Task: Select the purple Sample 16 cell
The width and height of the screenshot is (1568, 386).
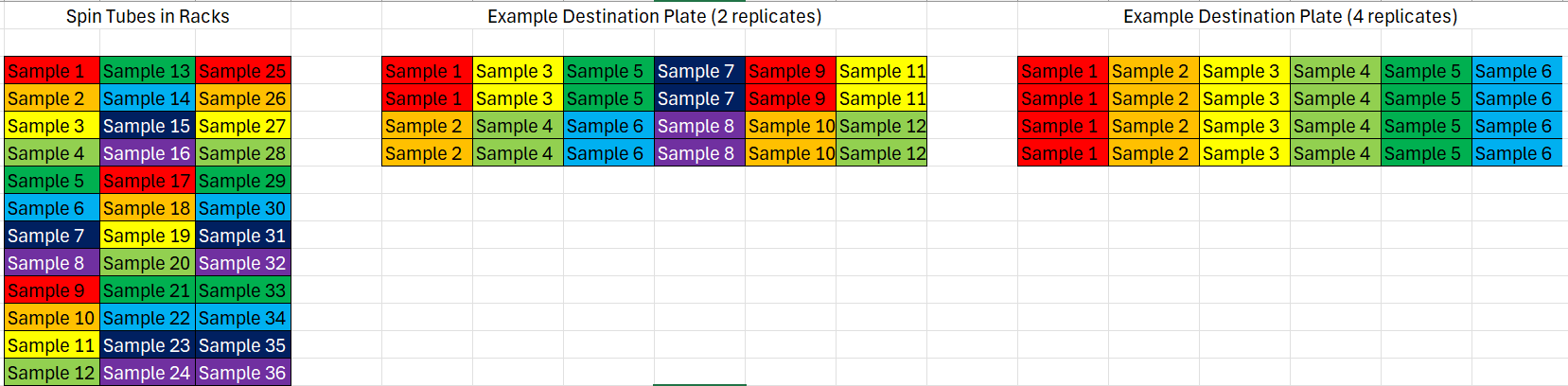Action: tap(147, 153)
